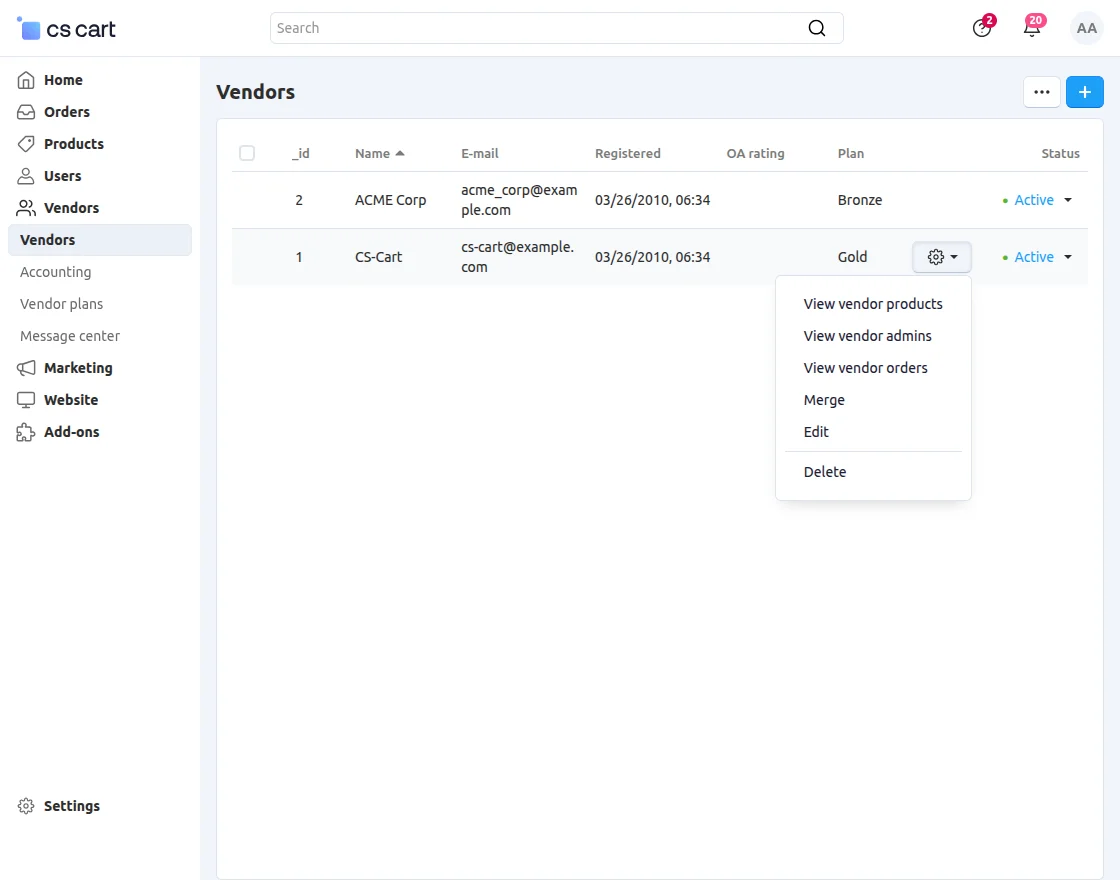Toggle the select-all vendors checkbox
1120x880 pixels.
tap(247, 153)
